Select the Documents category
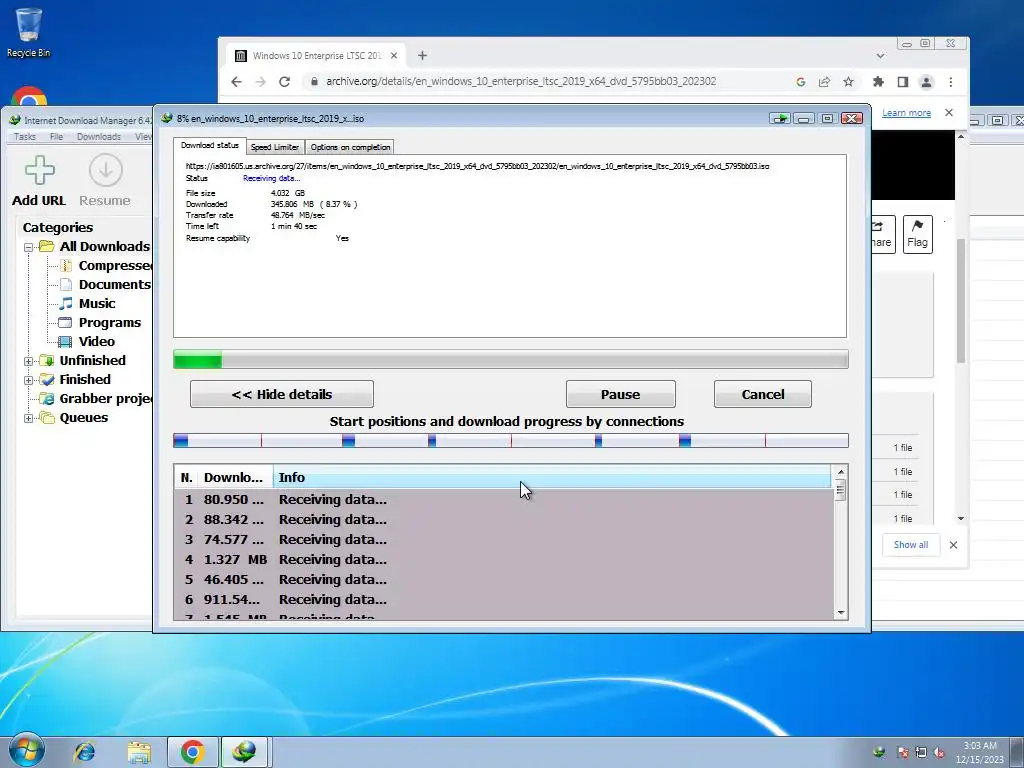1024x768 pixels. tap(105, 285)
